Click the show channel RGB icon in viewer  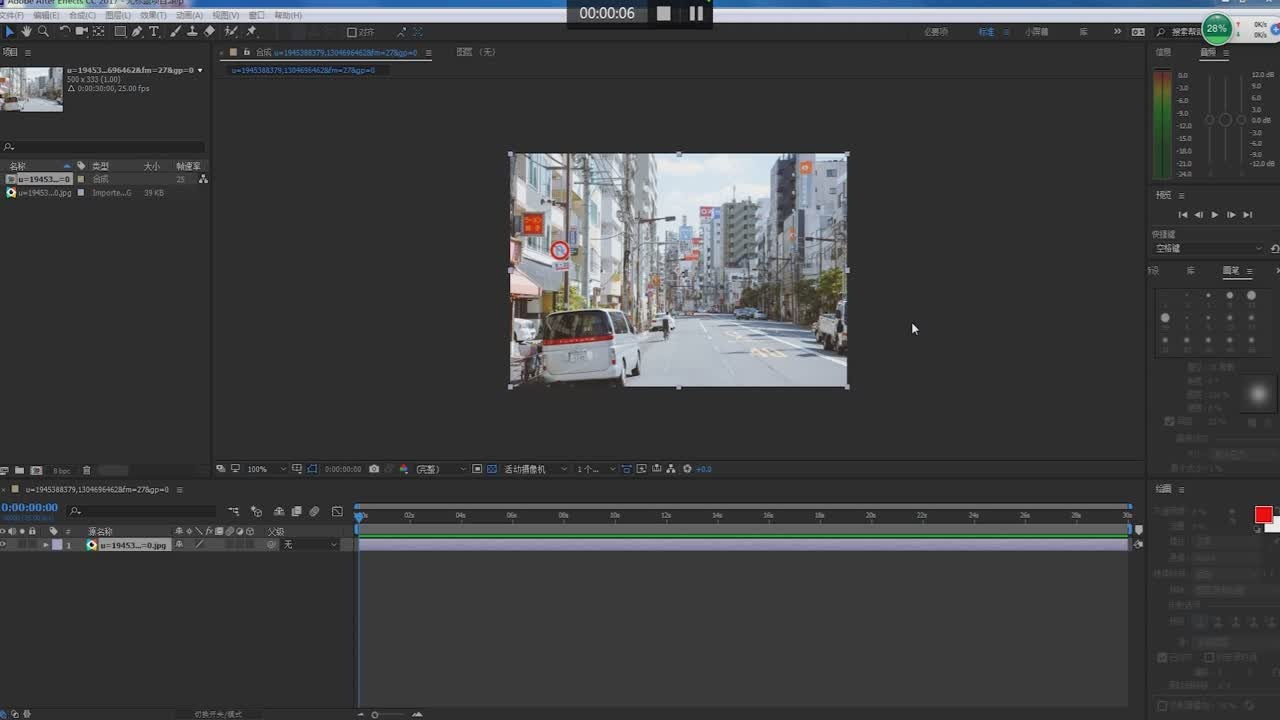pos(404,469)
